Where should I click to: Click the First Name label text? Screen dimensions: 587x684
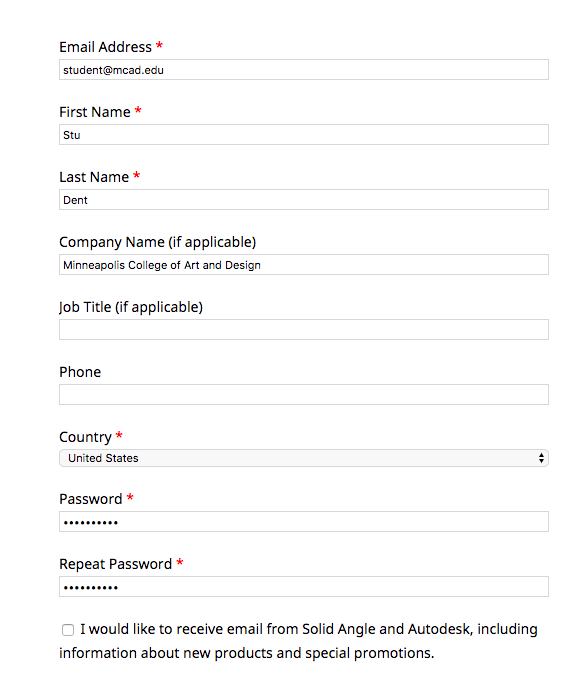pyautogui.click(x=95, y=112)
